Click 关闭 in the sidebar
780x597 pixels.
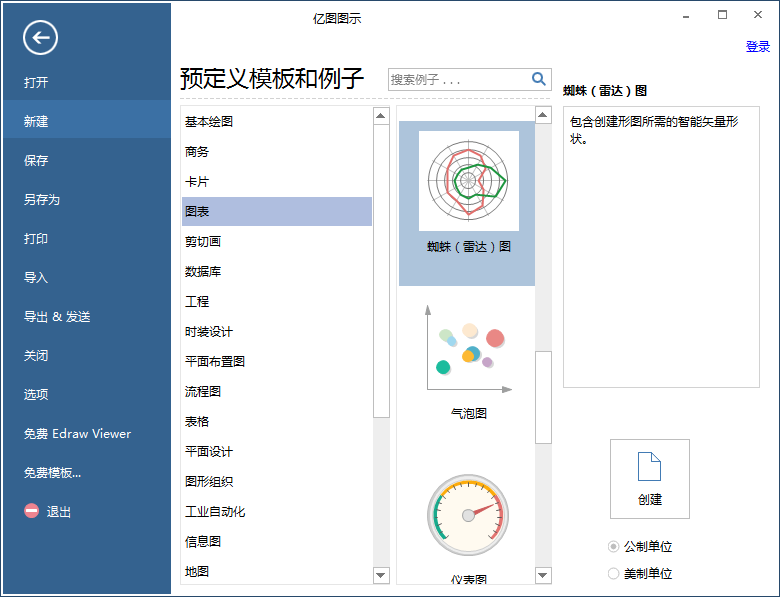tap(36, 355)
